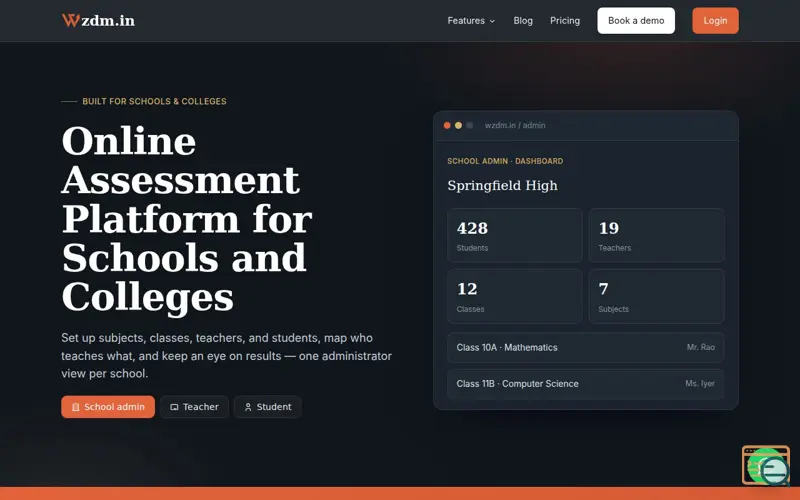The height and width of the screenshot is (500, 800).
Task: Click the 12 Classes card
Action: (515, 296)
